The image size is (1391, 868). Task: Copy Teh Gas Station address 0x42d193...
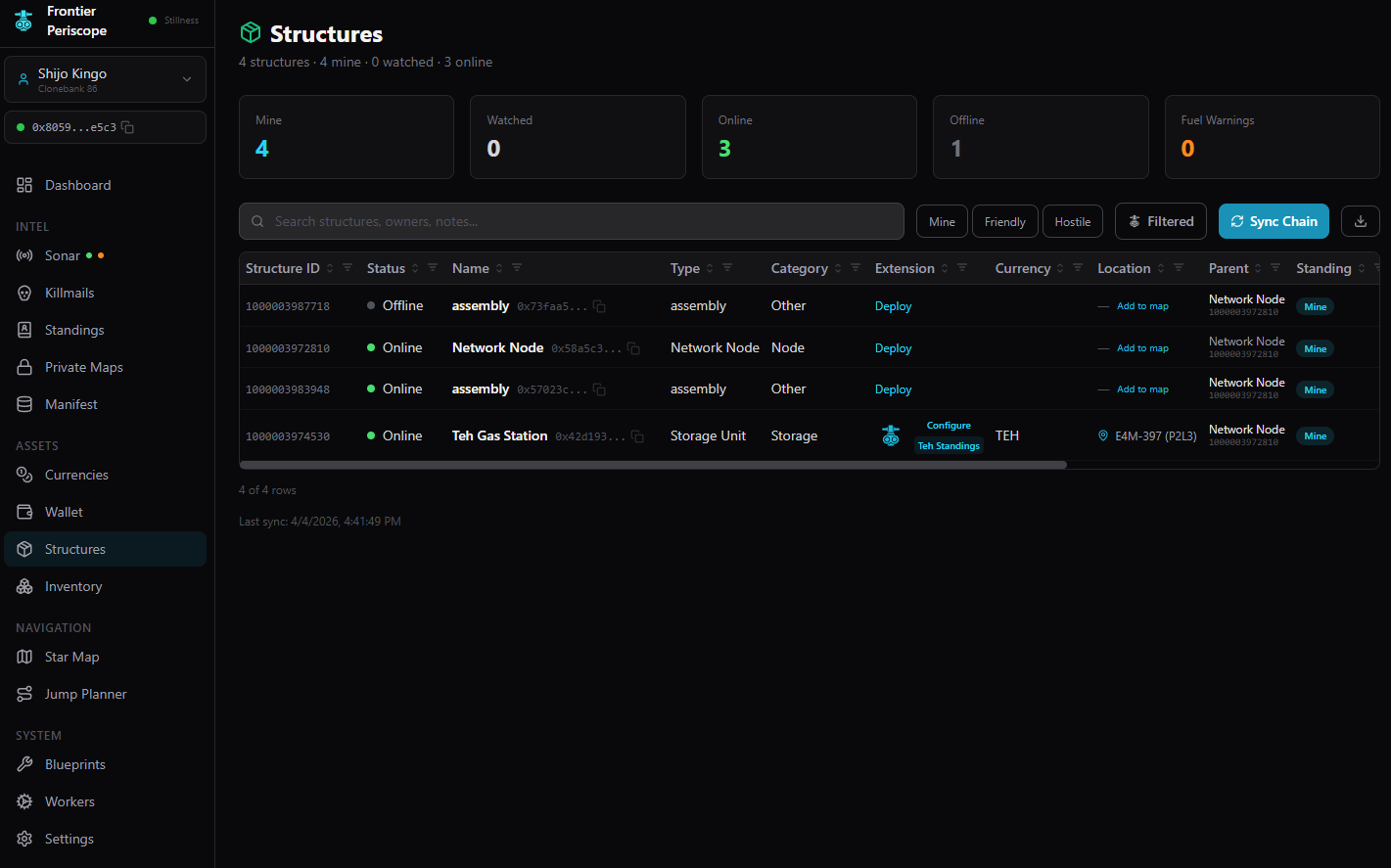637,436
